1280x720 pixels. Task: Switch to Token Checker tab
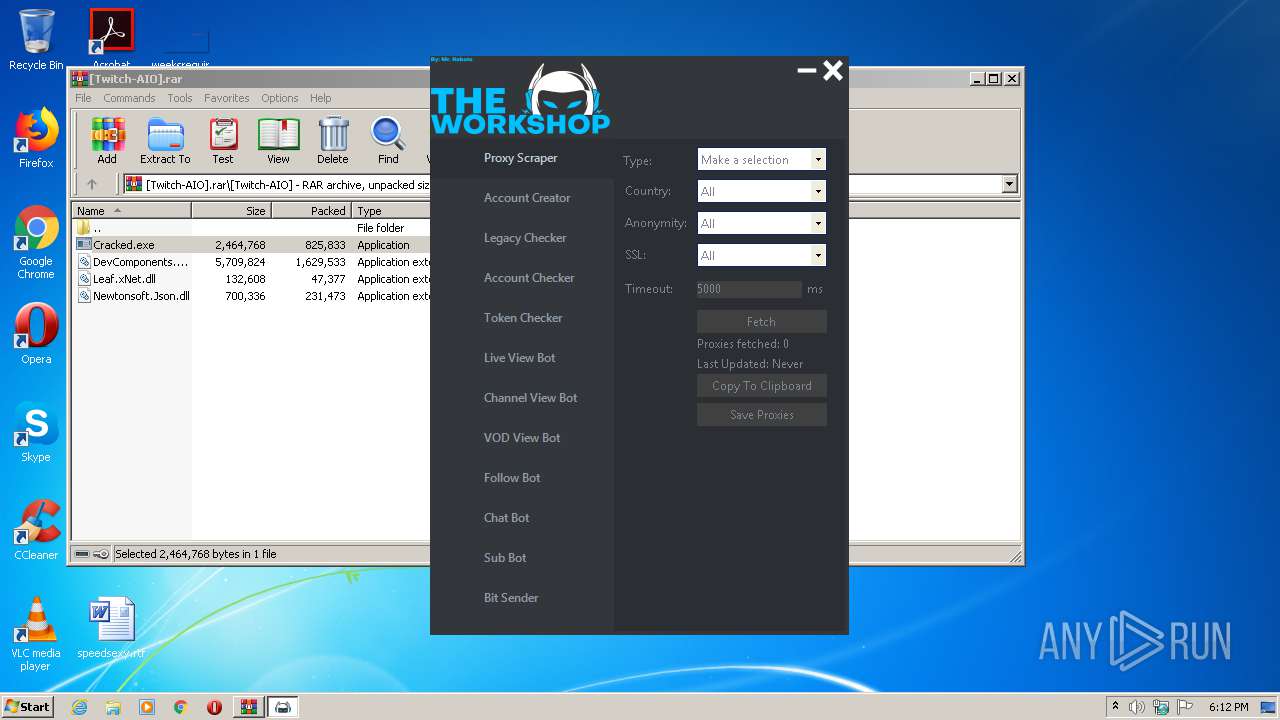(523, 318)
